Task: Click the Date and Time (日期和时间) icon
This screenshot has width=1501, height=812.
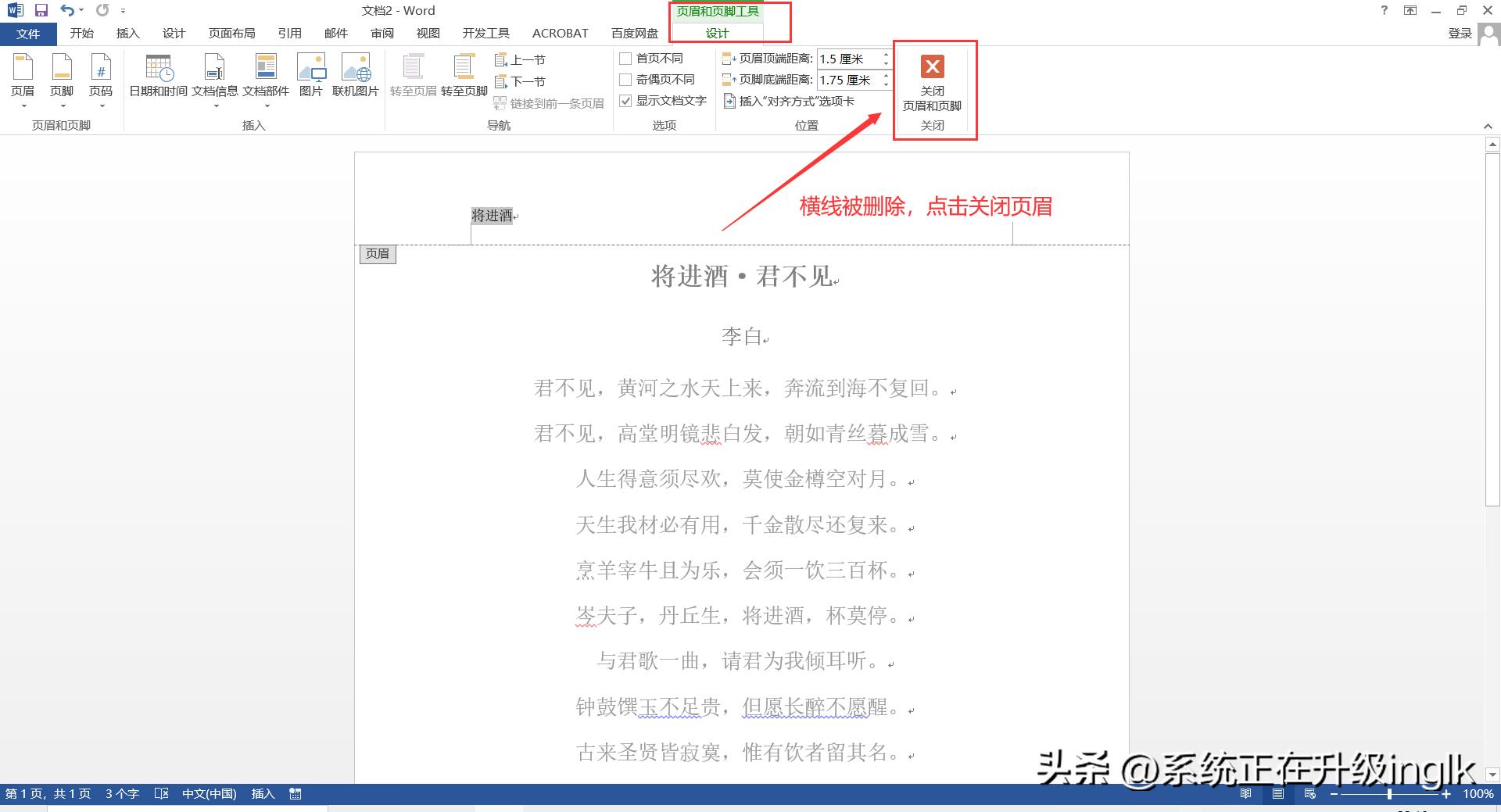Action: pos(159,69)
